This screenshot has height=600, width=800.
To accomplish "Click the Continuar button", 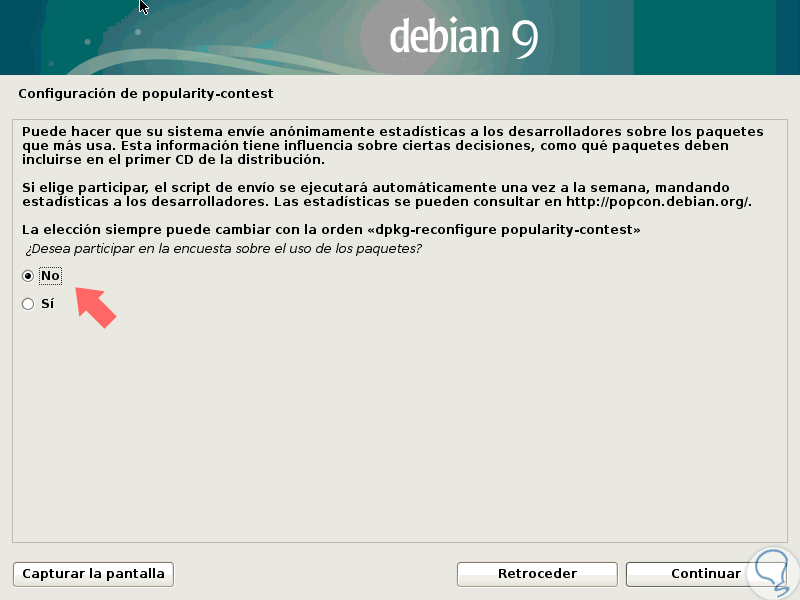I will pos(706,574).
